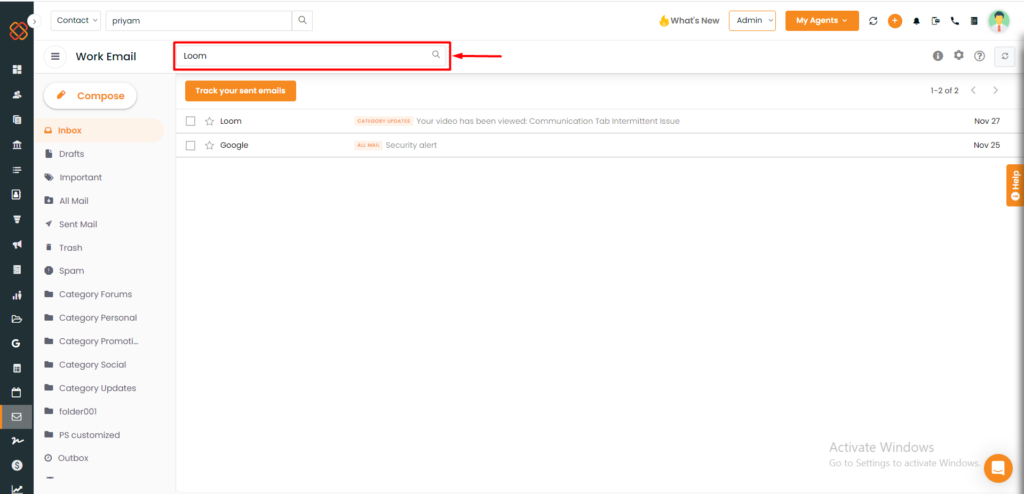Click the G icon in sidebar

click(x=17, y=344)
